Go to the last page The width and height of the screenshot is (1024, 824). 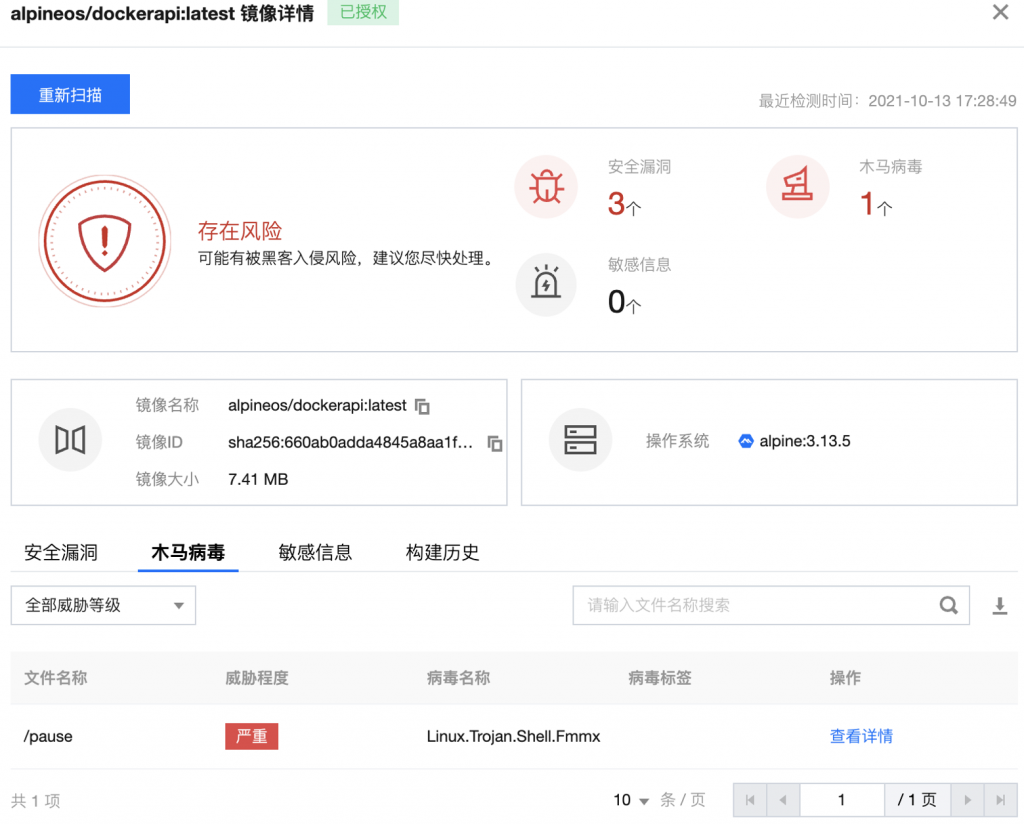point(1000,800)
